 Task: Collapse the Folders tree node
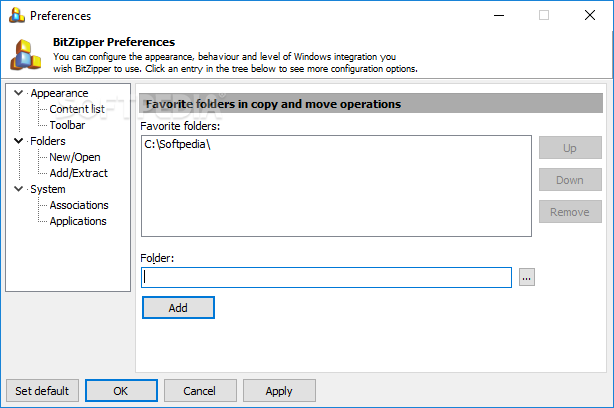pos(18,141)
